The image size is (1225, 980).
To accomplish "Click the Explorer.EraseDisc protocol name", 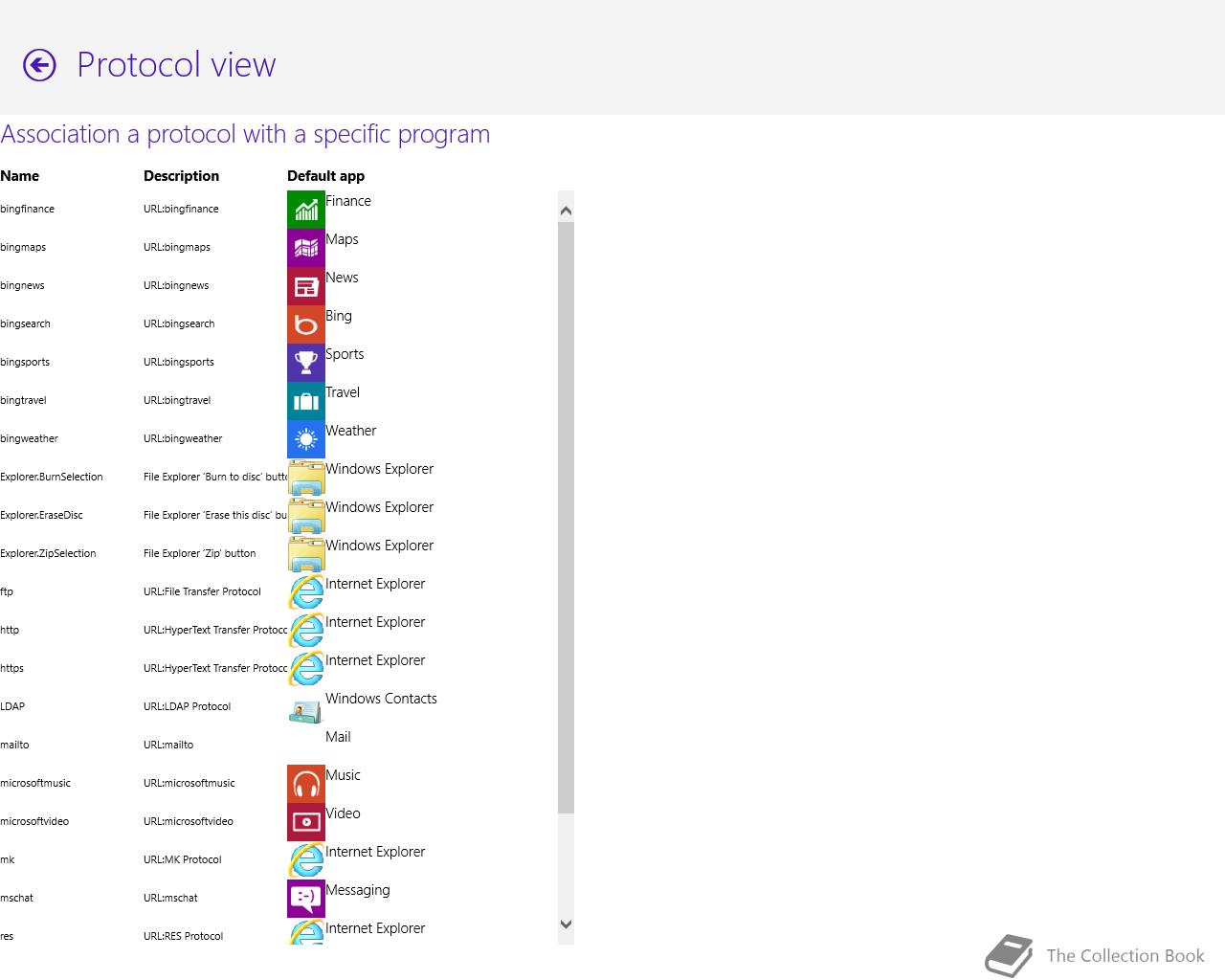I will (x=41, y=515).
